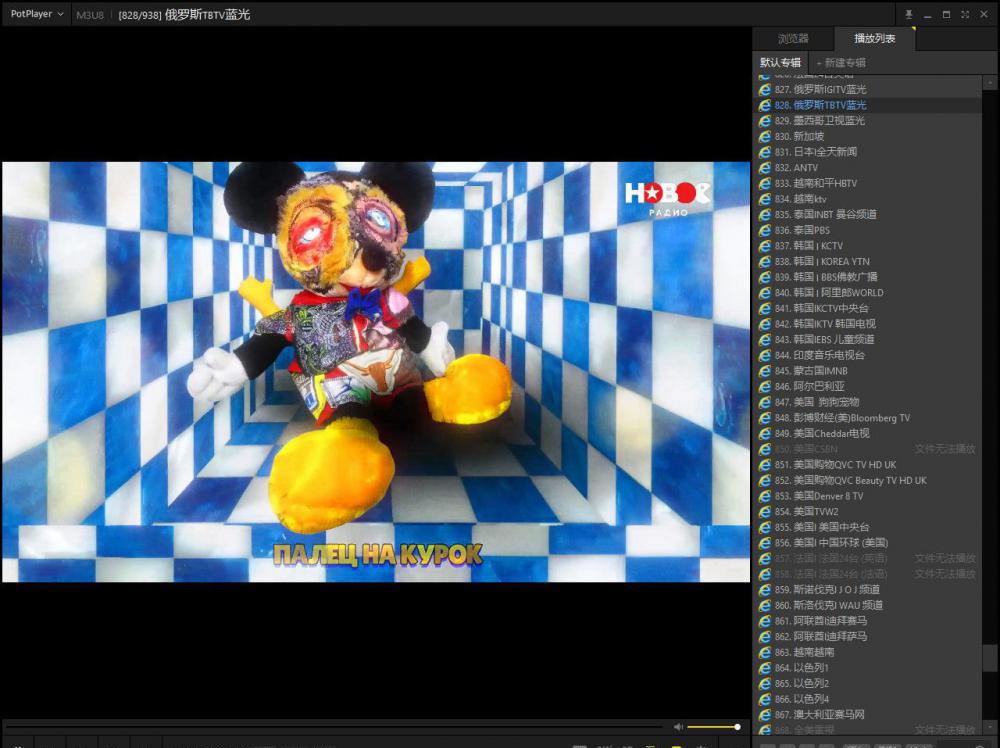Click the video frame showing the plush toy
Viewport: 1000px width, 748px height.
[x=376, y=372]
